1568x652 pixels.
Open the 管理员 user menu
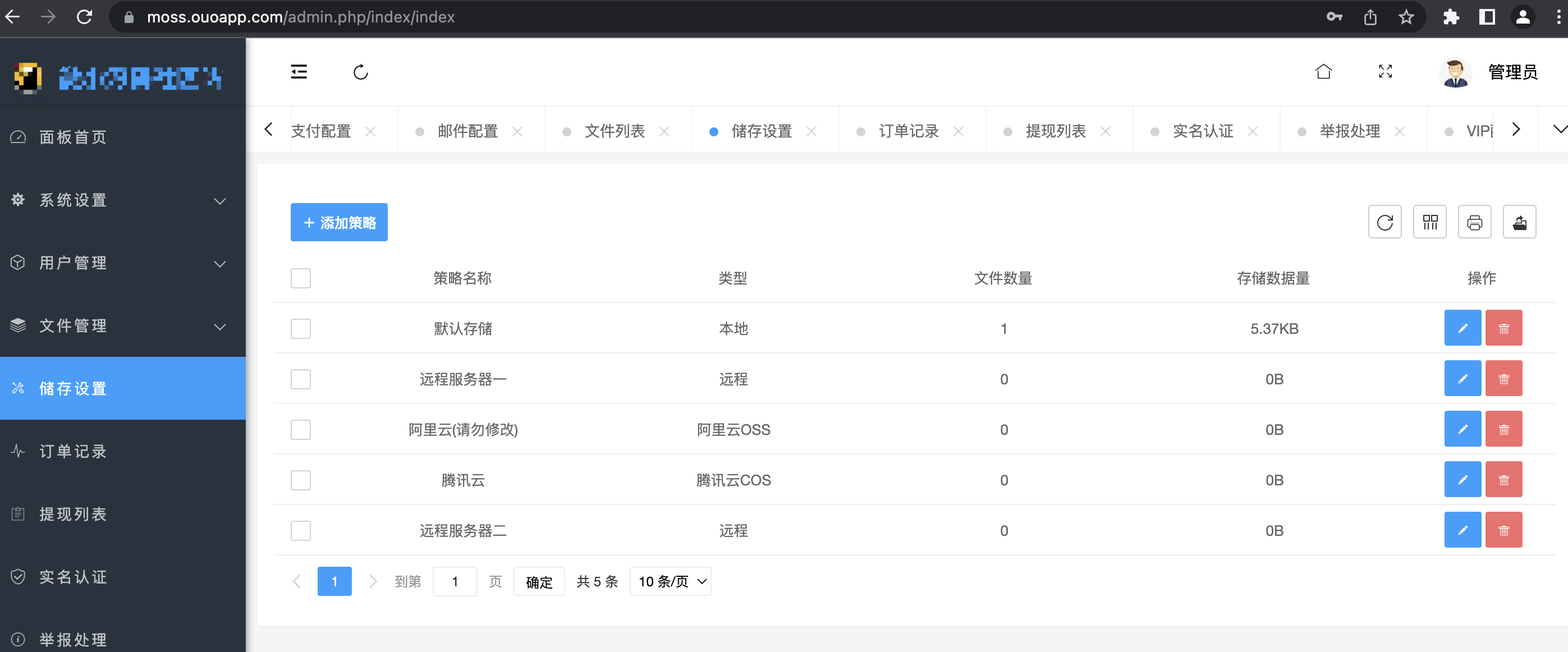tap(1512, 72)
